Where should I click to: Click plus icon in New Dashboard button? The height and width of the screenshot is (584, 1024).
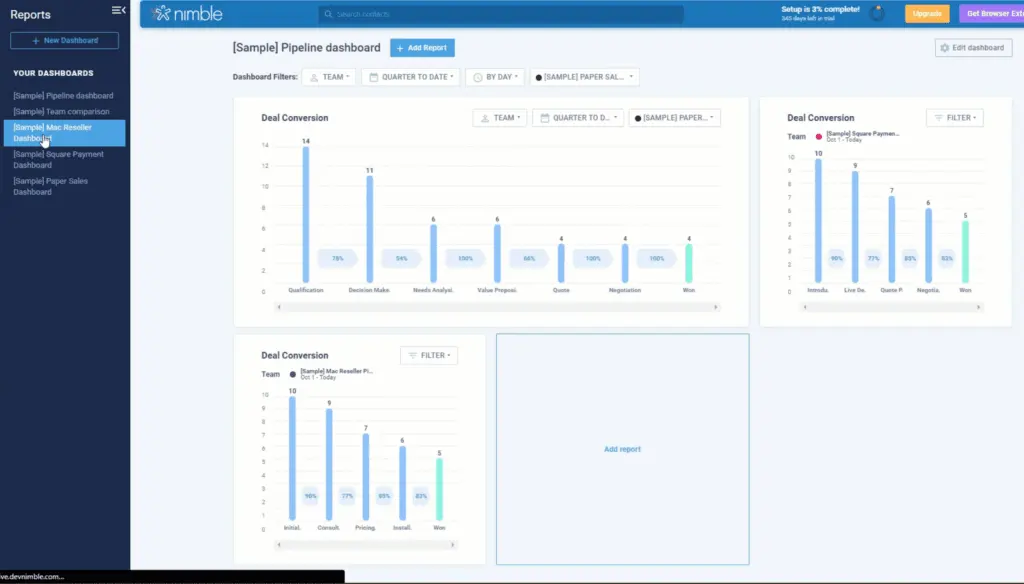tap(36, 41)
